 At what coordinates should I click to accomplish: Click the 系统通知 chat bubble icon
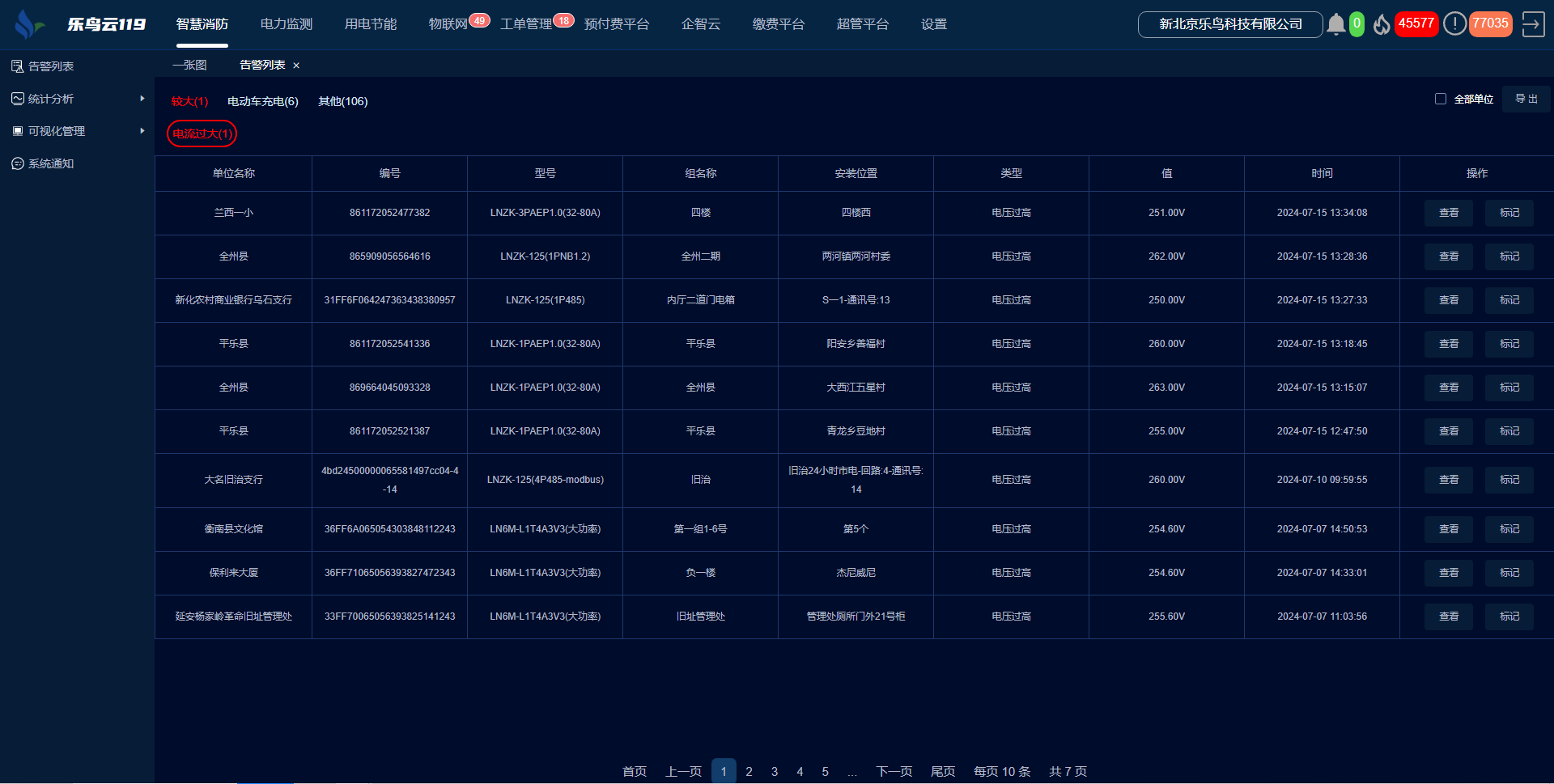pyautogui.click(x=17, y=163)
